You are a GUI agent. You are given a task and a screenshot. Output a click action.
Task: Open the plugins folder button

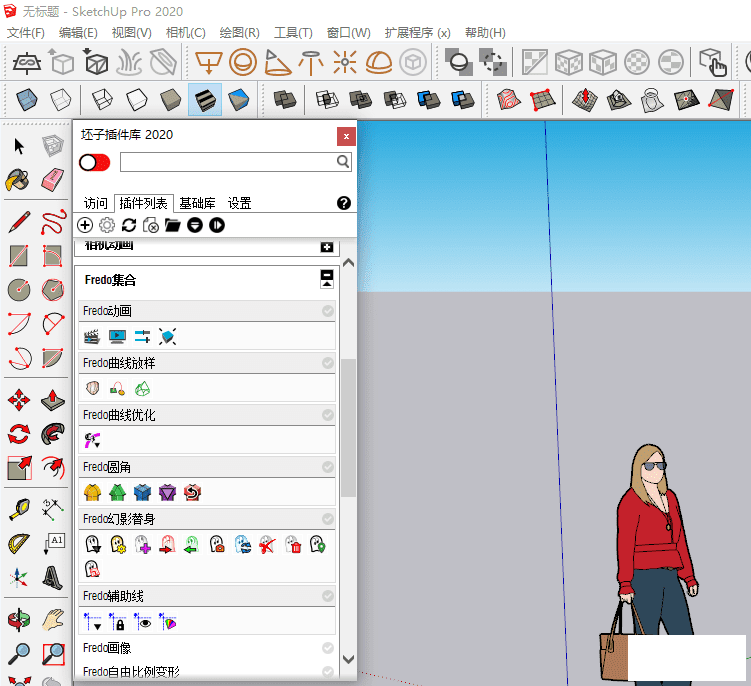172,225
